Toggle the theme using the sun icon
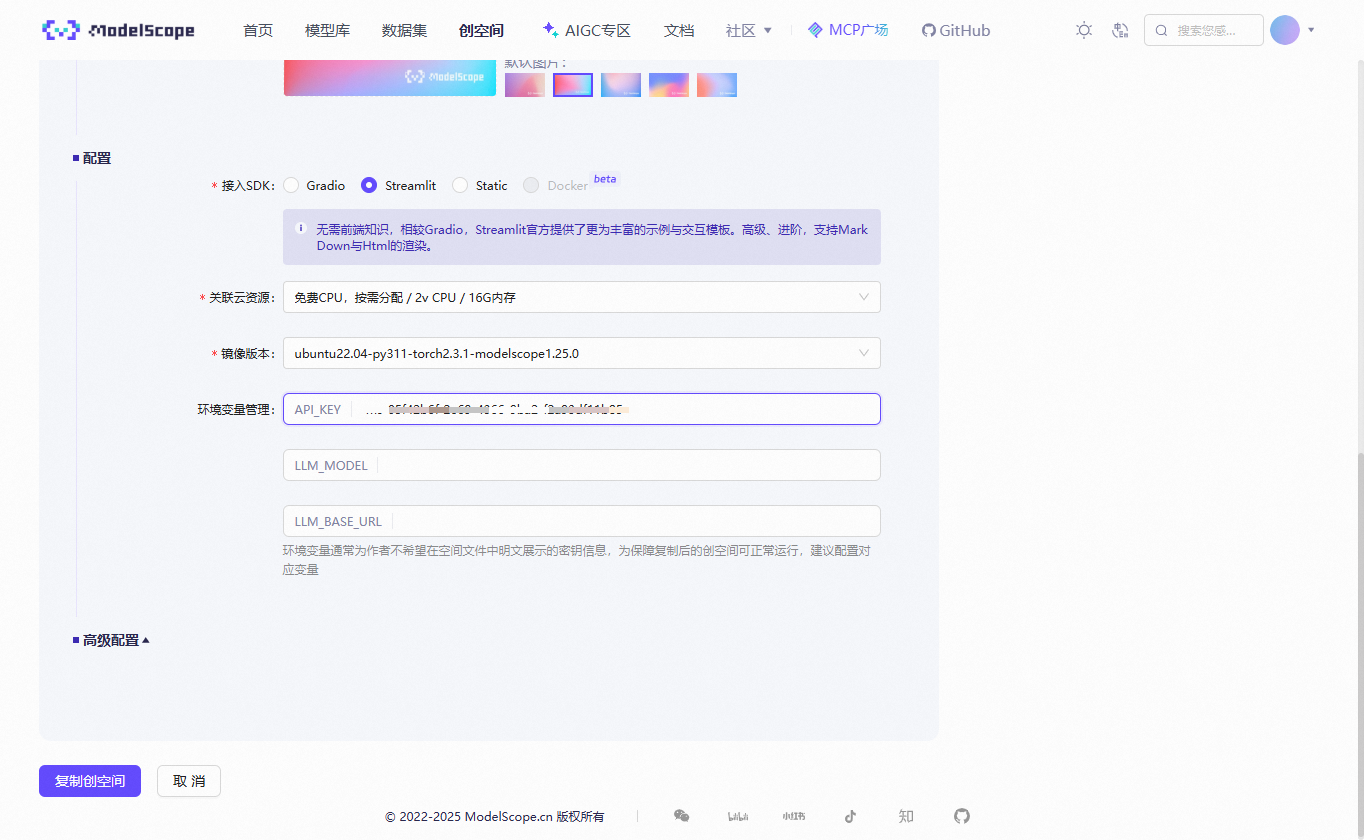 click(1083, 30)
